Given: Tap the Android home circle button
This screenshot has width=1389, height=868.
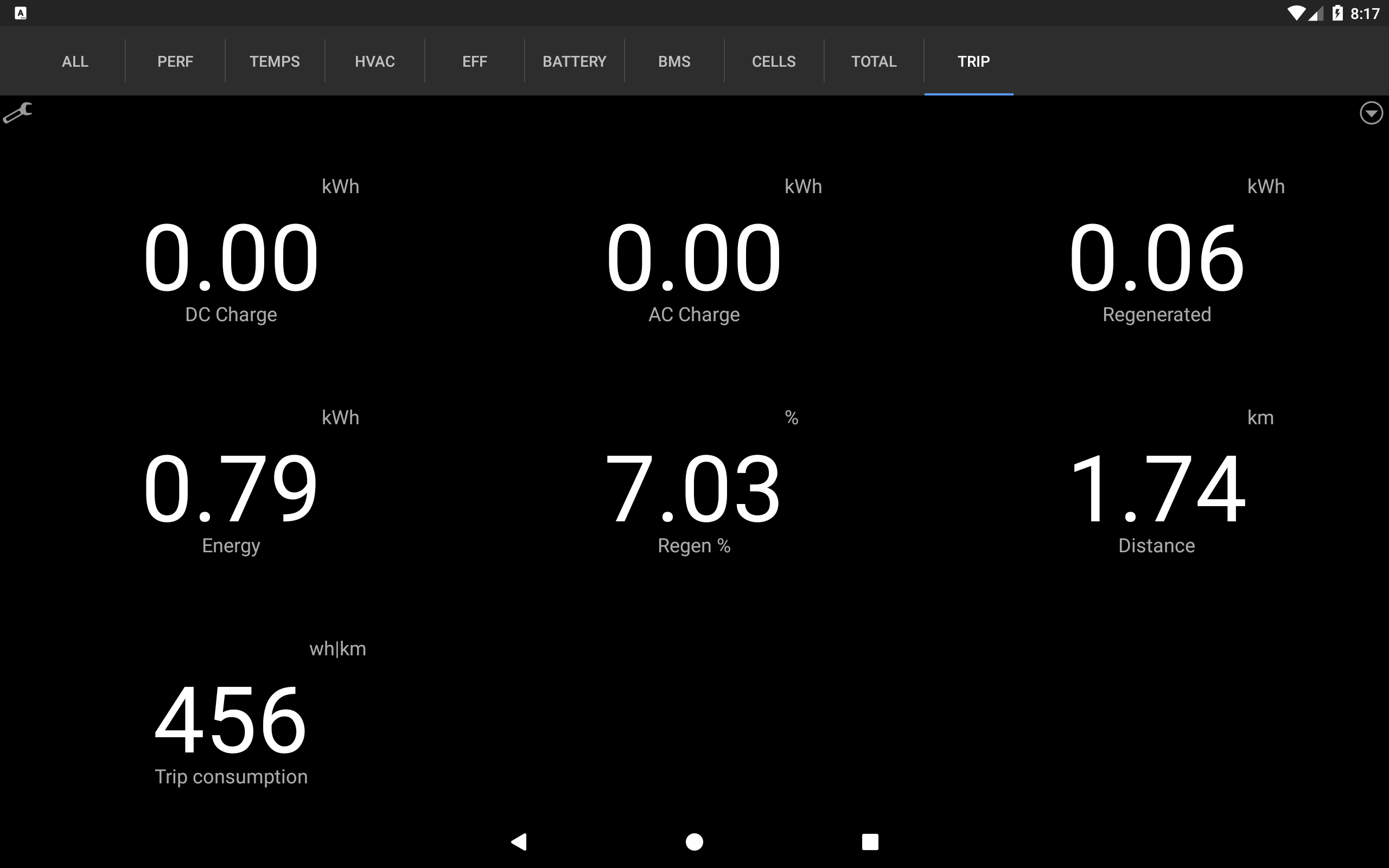Looking at the screenshot, I should tap(694, 841).
